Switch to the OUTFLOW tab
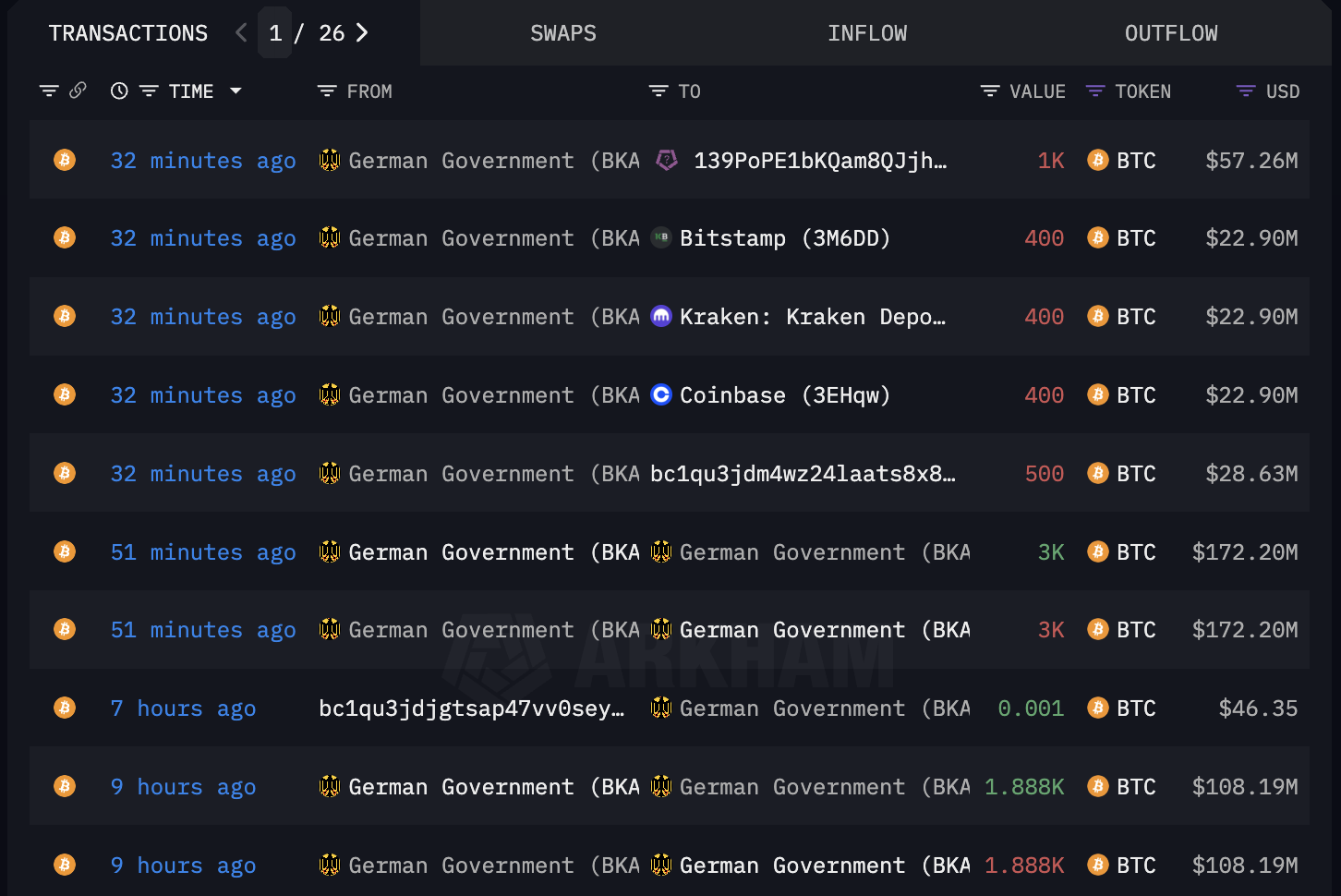Screen dimensions: 1341x896 (x=1171, y=33)
